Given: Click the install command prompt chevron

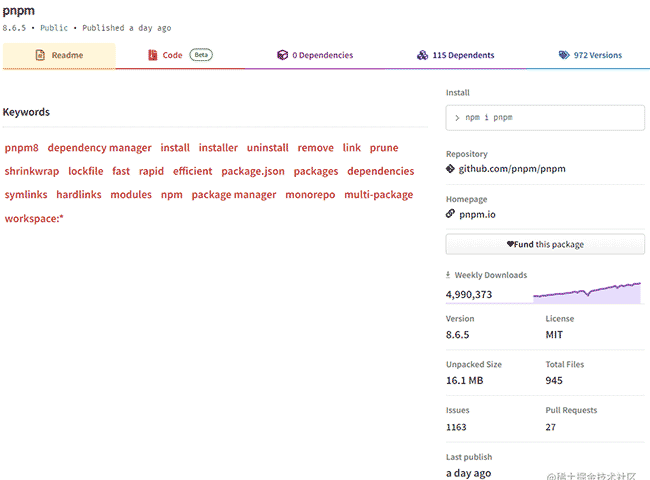Looking at the screenshot, I should (457, 118).
